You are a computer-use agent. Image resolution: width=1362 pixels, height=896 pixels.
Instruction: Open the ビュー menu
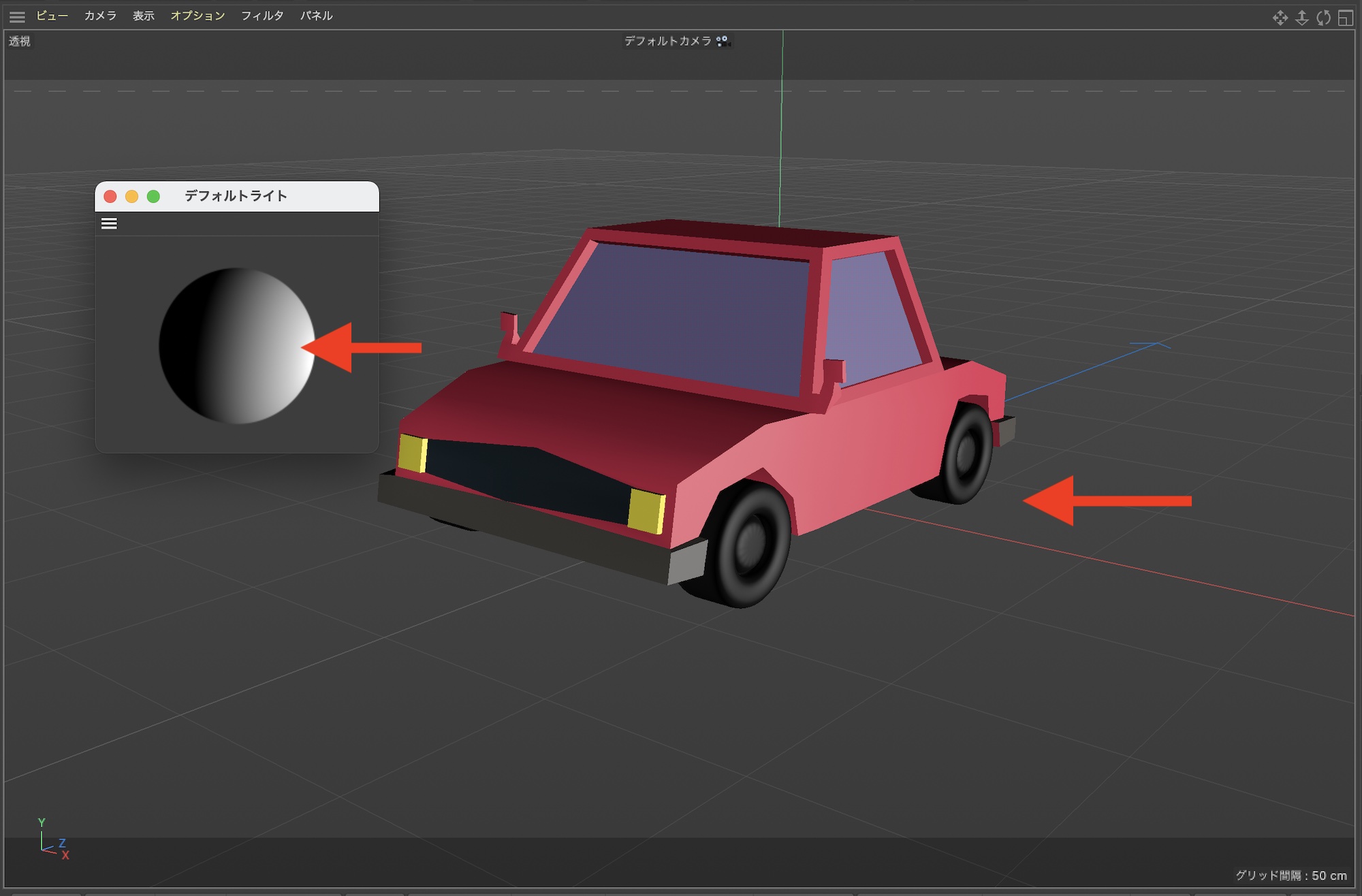tap(52, 16)
